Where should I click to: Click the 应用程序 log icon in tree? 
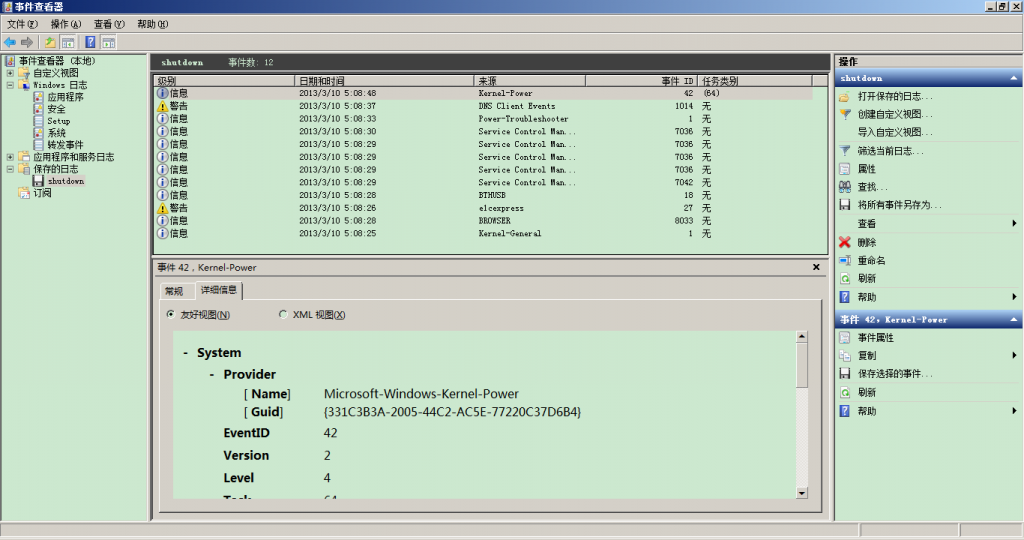click(39, 97)
